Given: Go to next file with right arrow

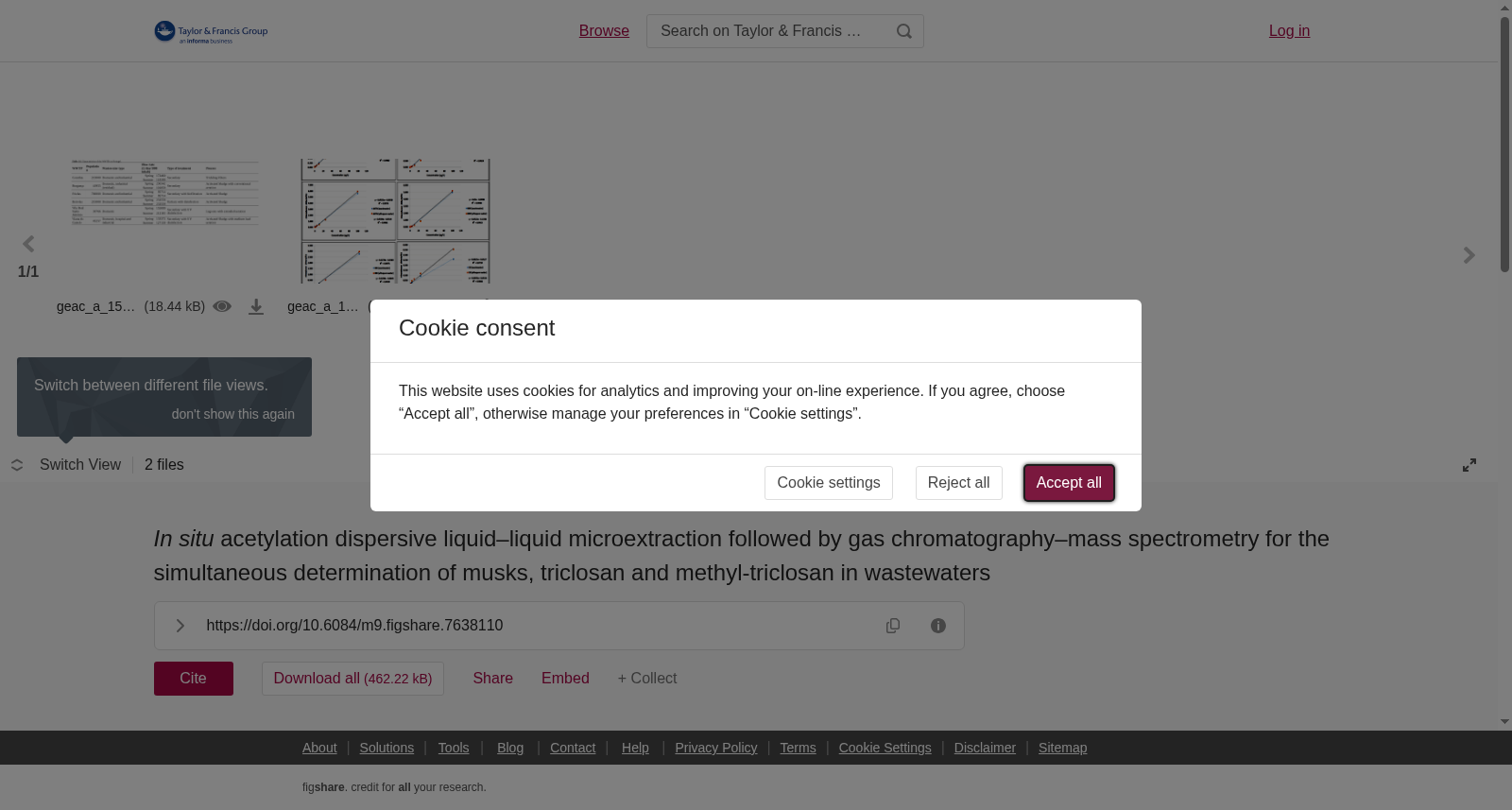Looking at the screenshot, I should [x=1469, y=255].
